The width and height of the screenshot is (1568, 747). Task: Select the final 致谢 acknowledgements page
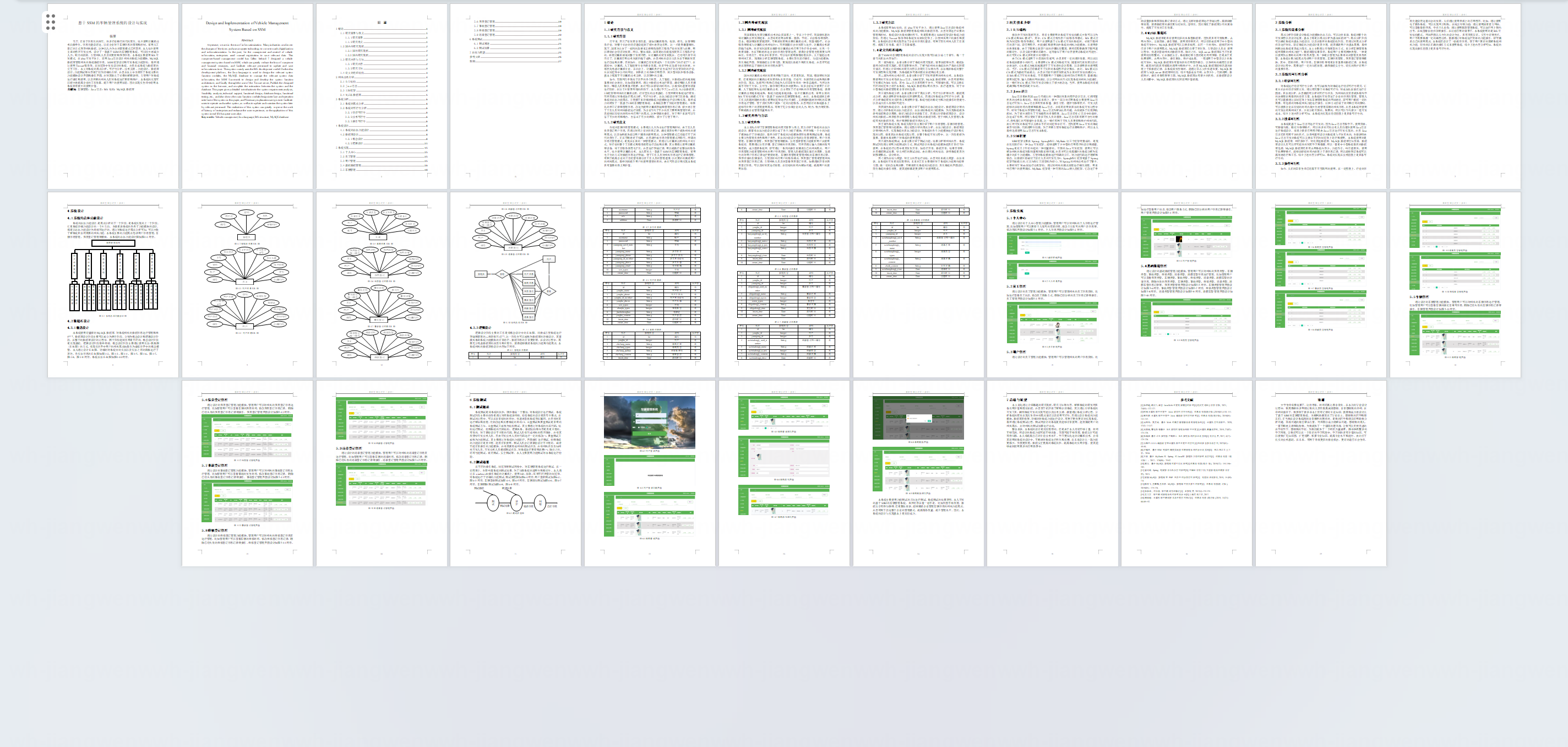(x=1321, y=473)
